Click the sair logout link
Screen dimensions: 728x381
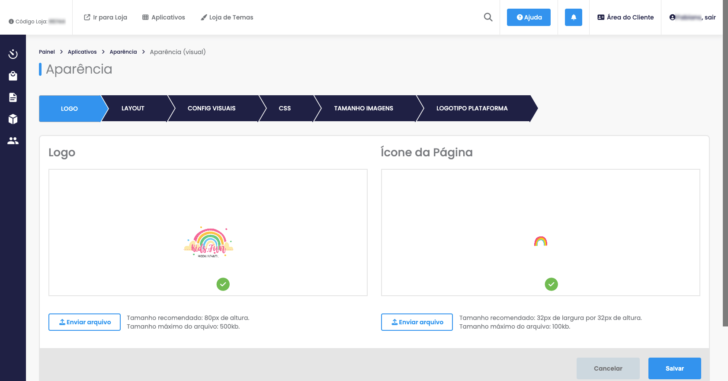(x=710, y=17)
